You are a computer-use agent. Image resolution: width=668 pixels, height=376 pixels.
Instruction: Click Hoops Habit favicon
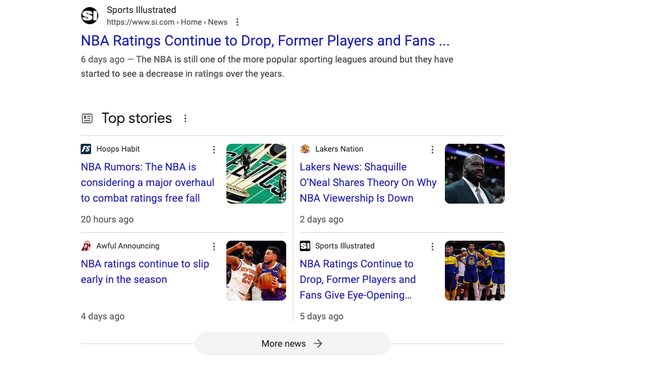[x=86, y=149]
